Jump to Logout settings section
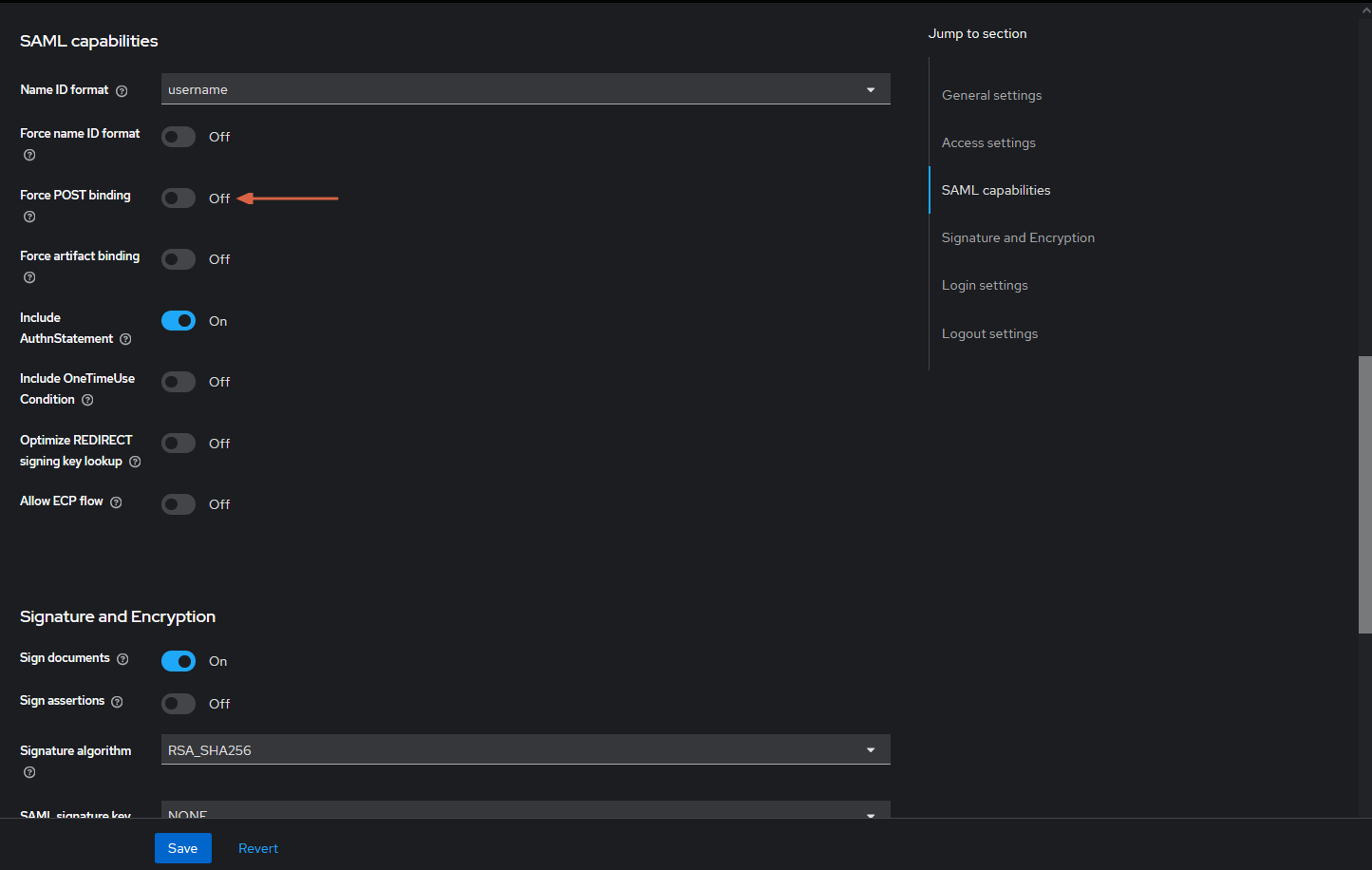Image resolution: width=1372 pixels, height=870 pixels. 989,333
